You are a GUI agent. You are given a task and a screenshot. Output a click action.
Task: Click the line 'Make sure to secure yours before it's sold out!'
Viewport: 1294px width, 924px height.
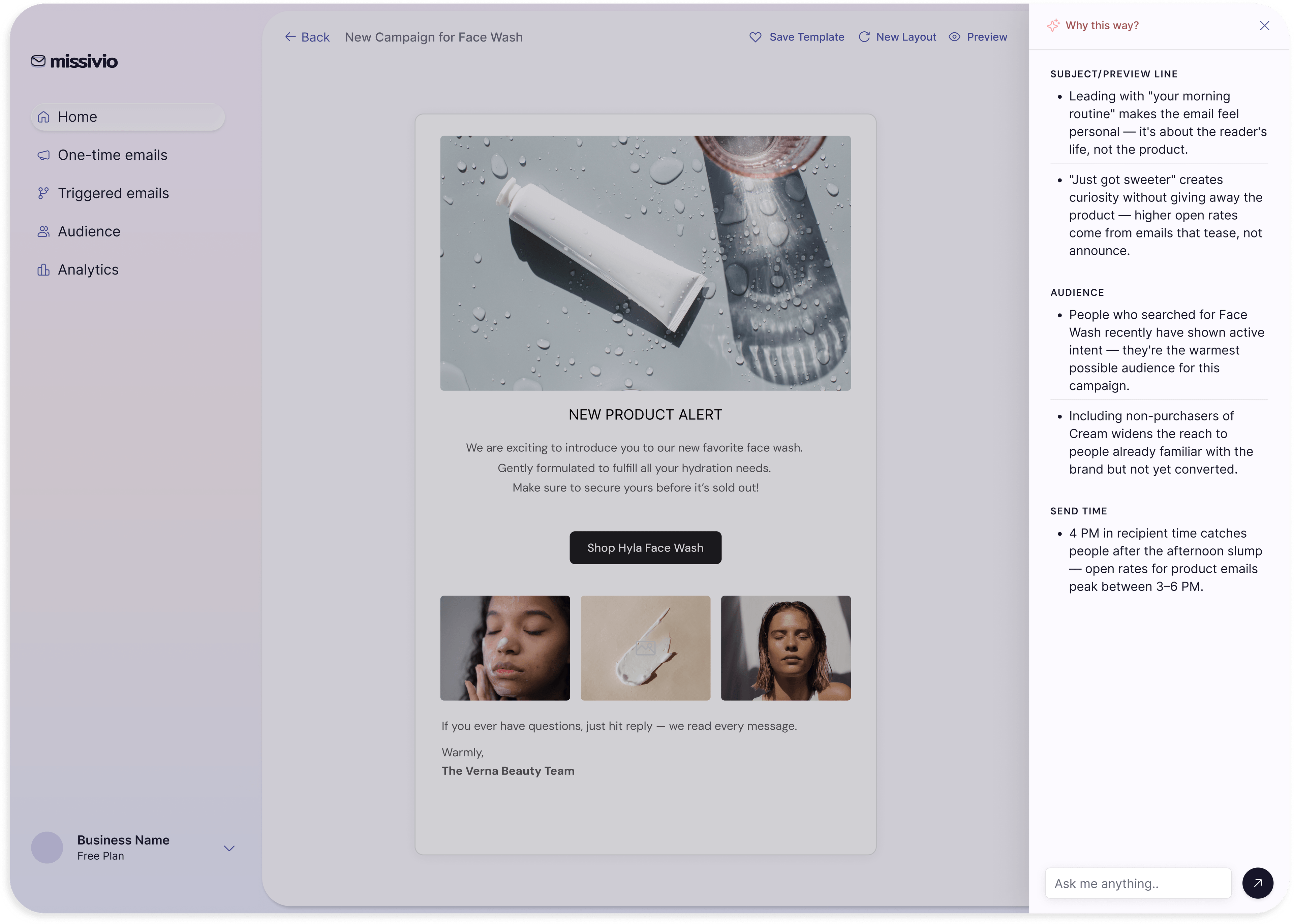pos(636,488)
